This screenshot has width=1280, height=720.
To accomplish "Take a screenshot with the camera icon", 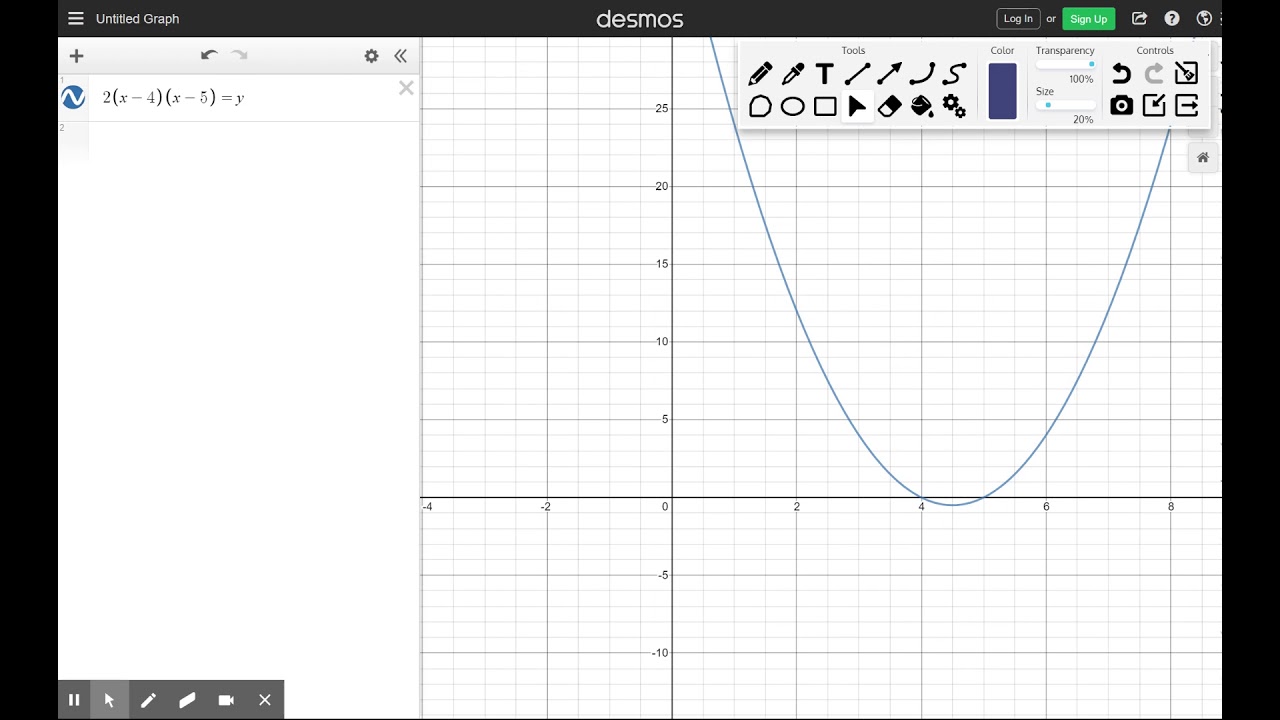I will (1122, 106).
